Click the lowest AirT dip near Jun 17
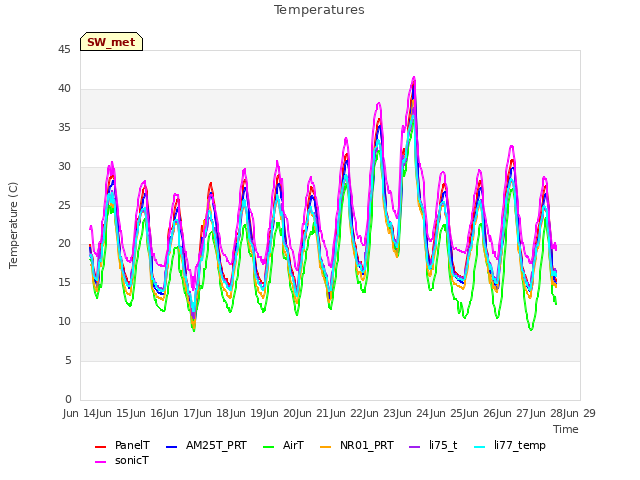Viewport: 640px width, 480px height. [194, 331]
